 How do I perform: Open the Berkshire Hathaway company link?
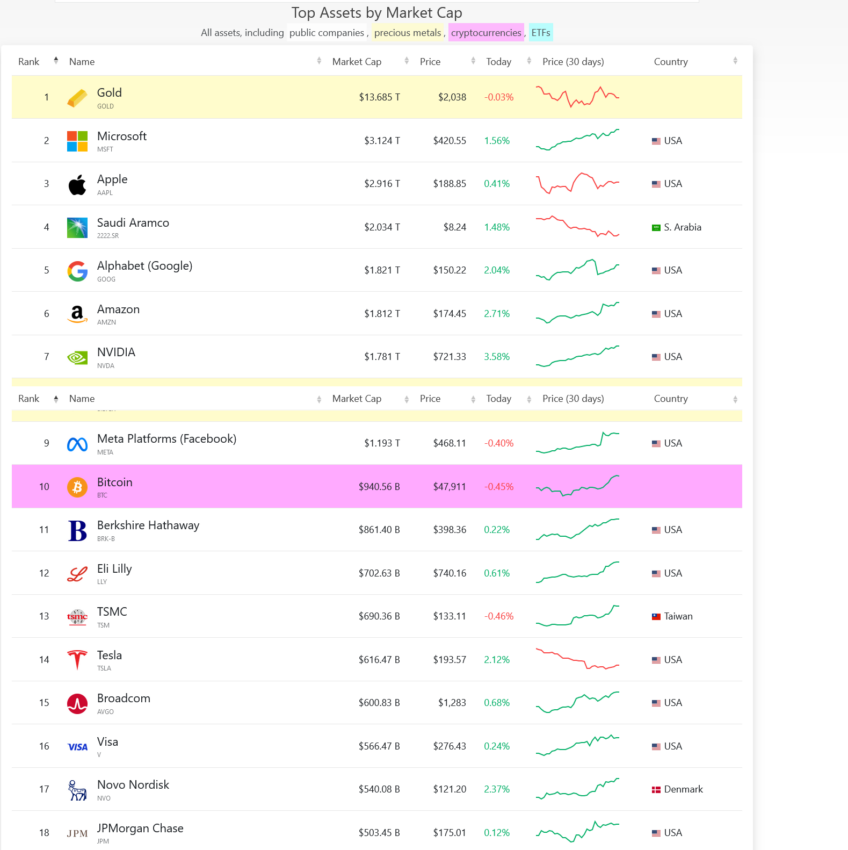coord(148,525)
